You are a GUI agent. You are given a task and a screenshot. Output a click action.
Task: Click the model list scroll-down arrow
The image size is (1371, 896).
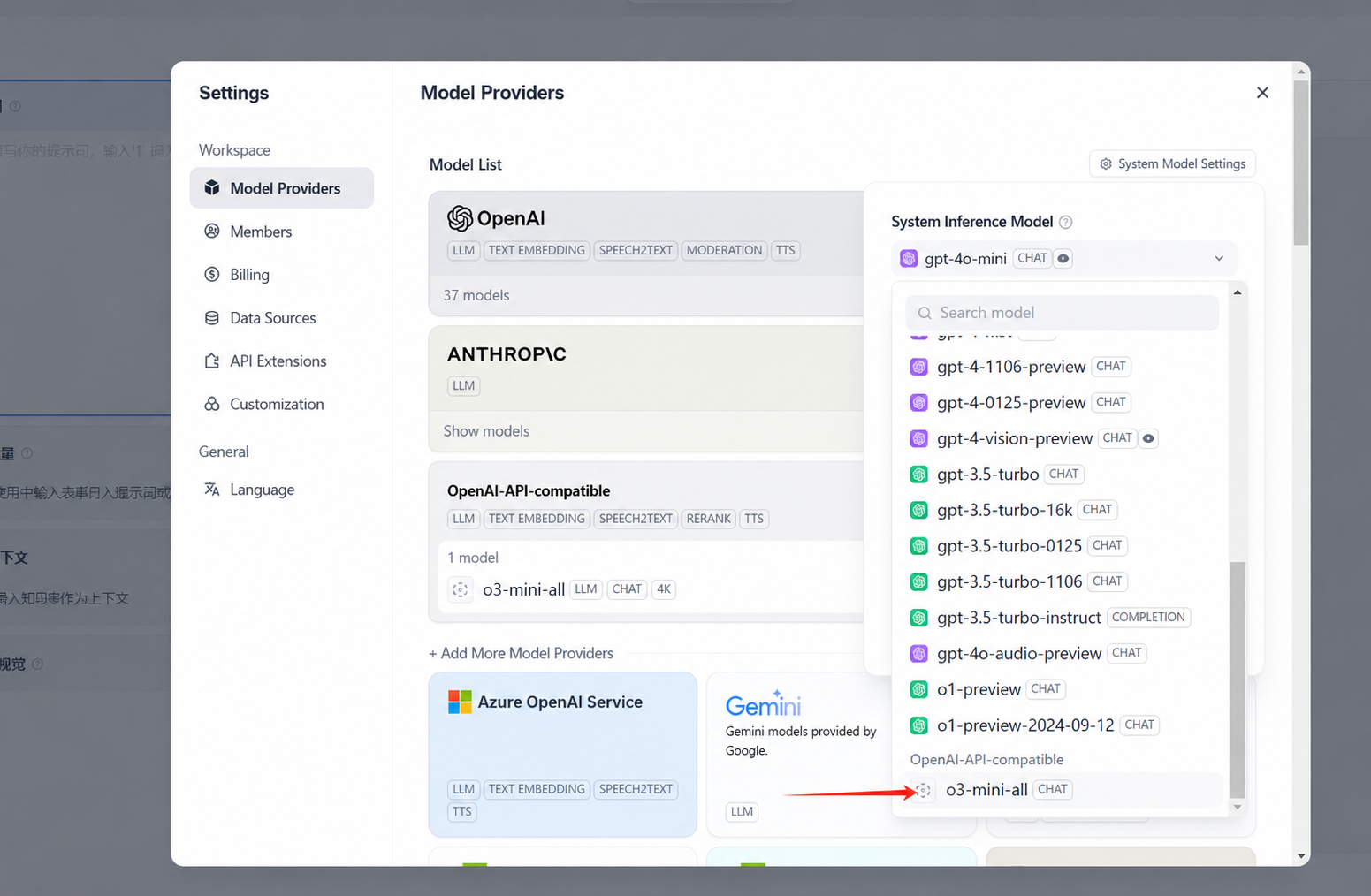coord(1238,807)
